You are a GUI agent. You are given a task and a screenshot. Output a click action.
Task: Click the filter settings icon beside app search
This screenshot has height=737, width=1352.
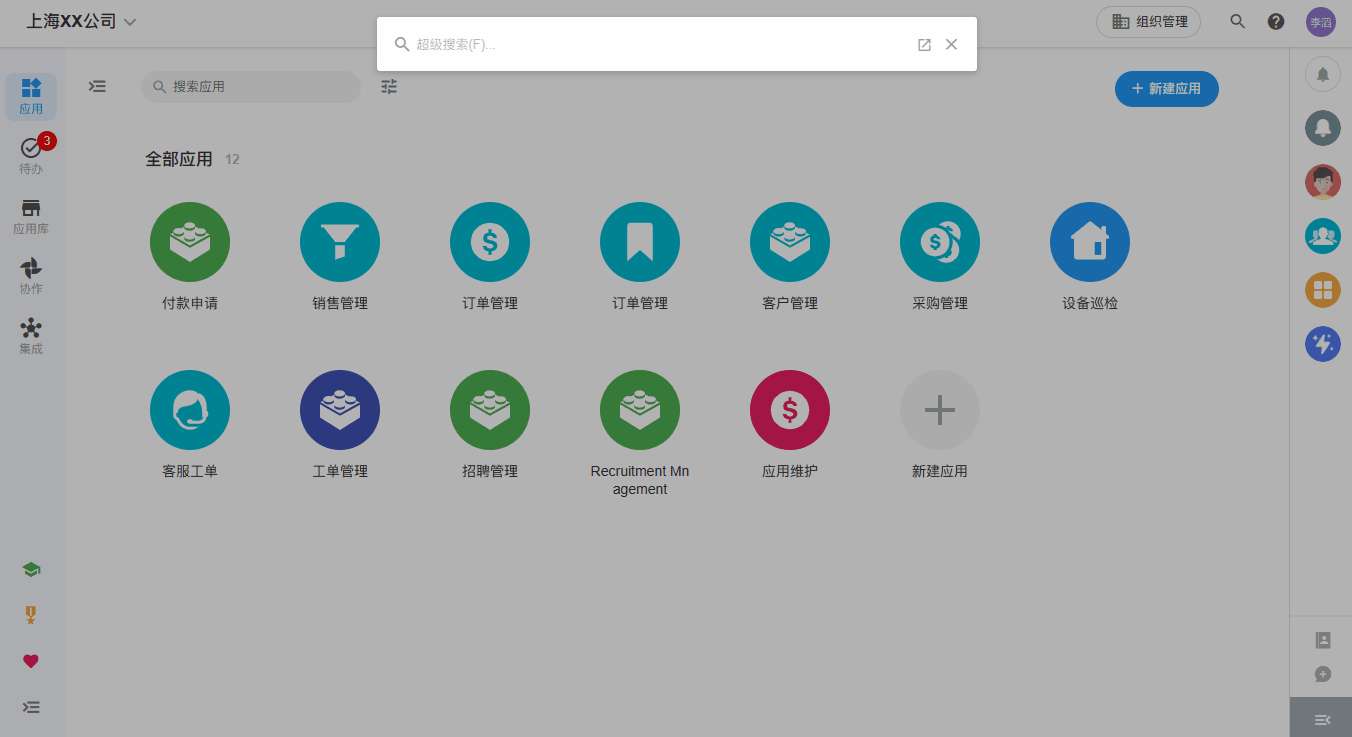(x=389, y=87)
